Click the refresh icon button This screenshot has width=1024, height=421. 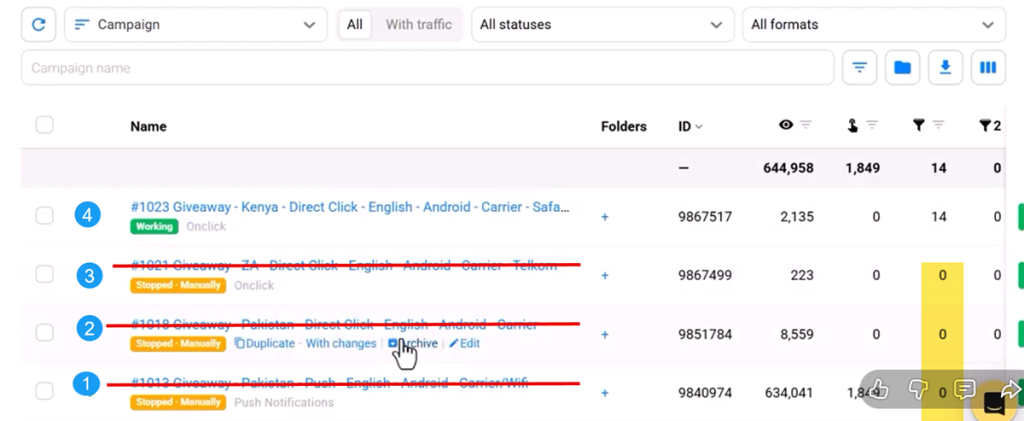click(39, 24)
